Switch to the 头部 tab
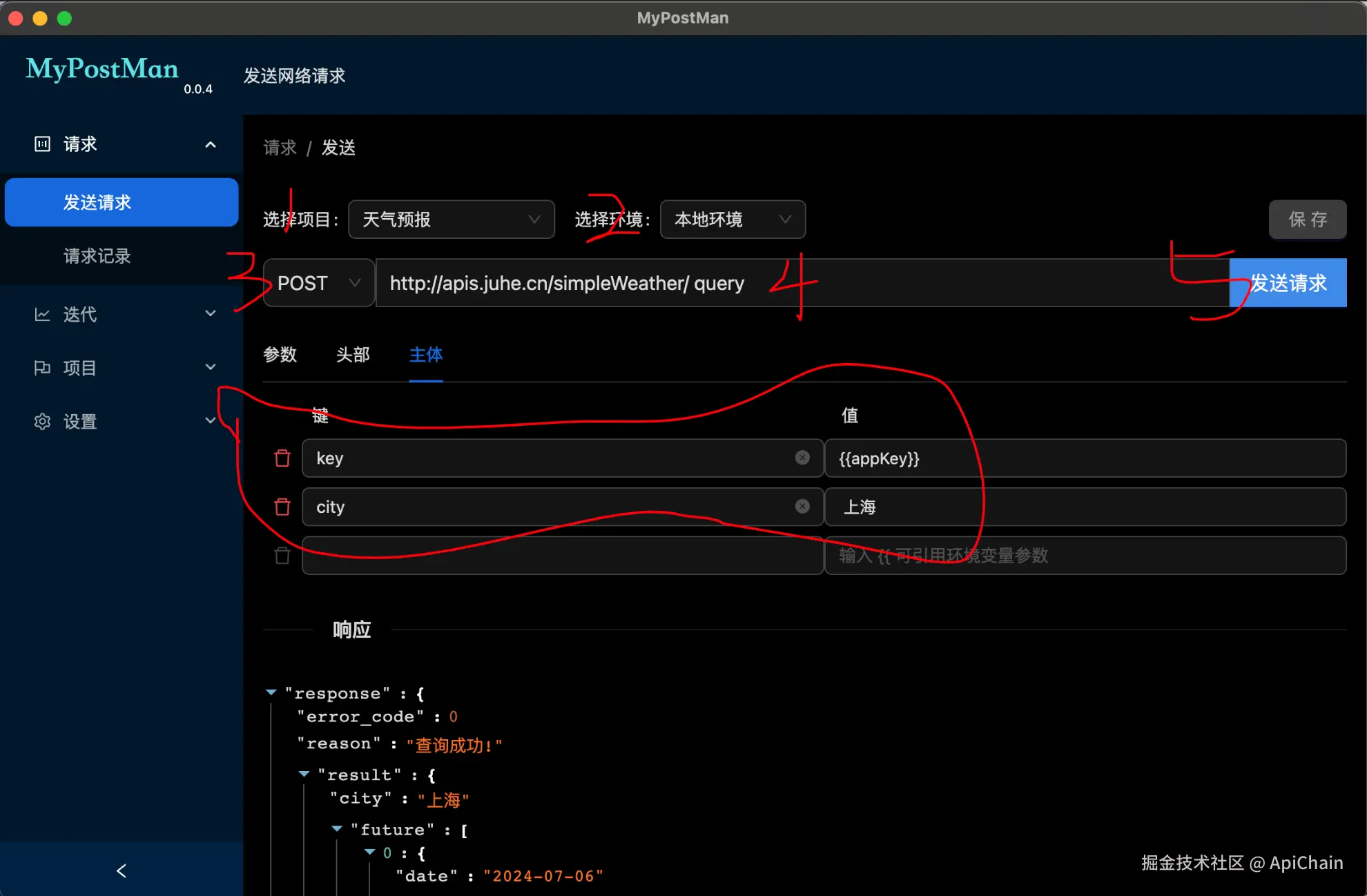This screenshot has width=1367, height=896. point(353,355)
